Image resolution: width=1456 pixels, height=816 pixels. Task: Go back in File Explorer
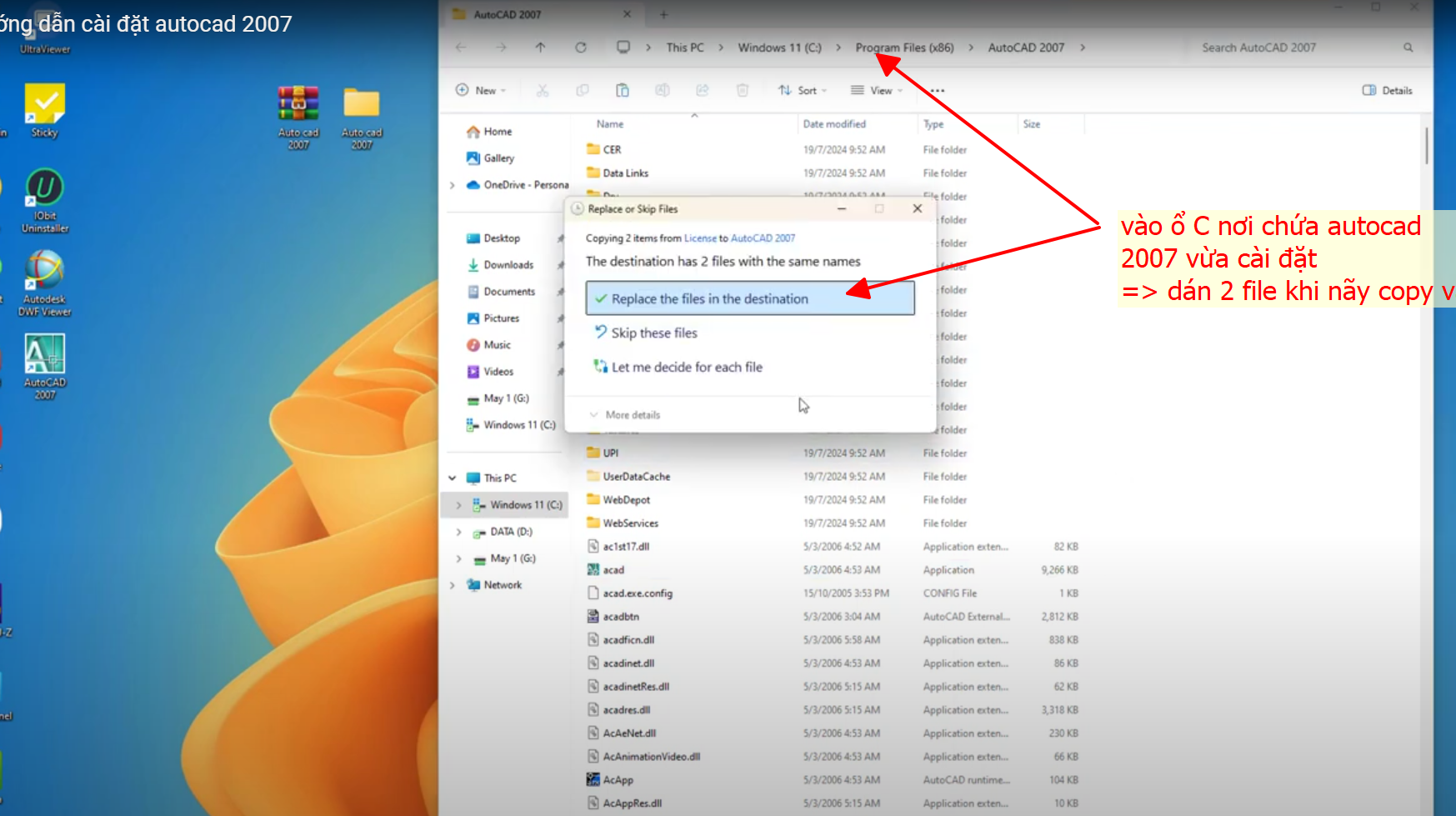point(461,48)
